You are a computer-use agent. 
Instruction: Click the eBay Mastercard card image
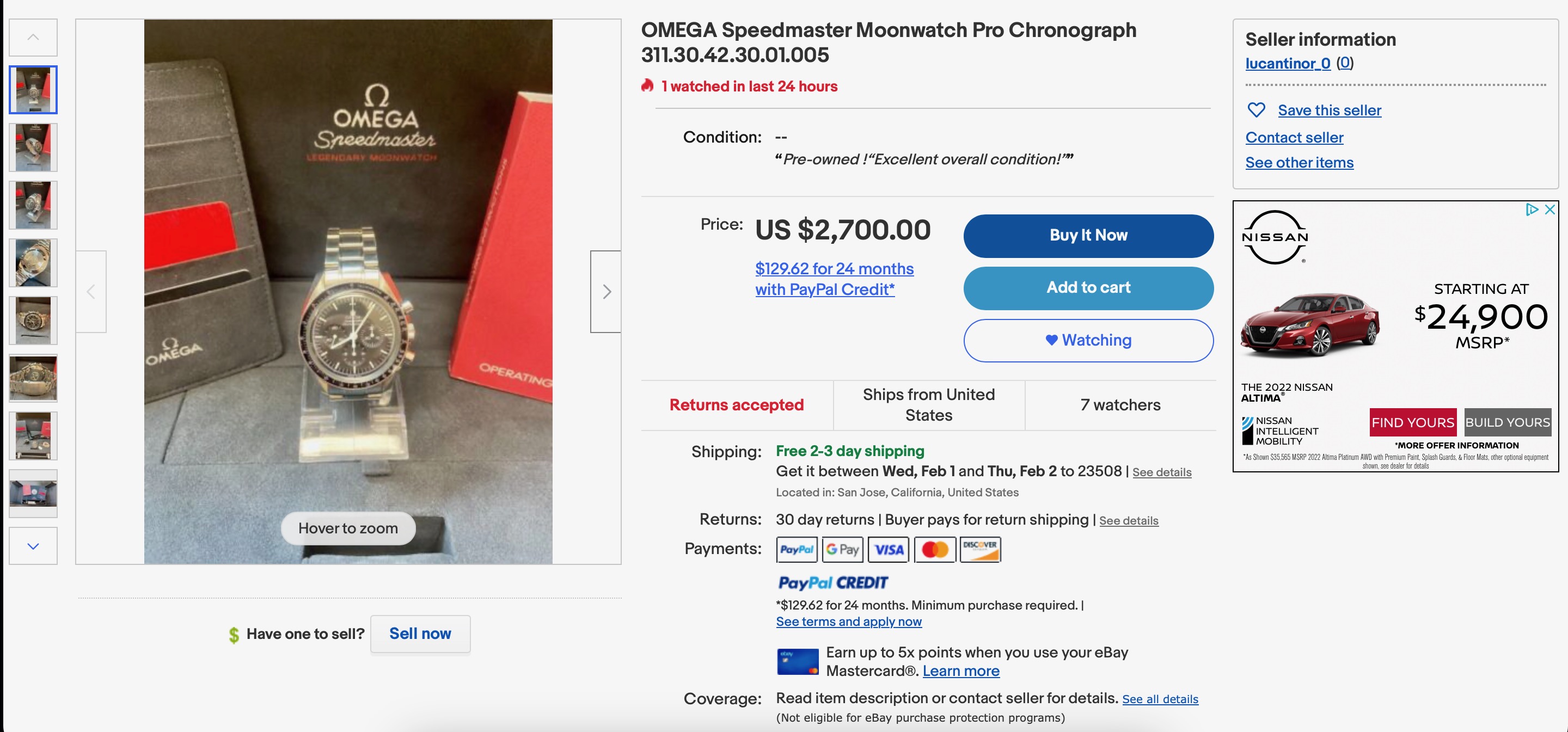point(798,661)
